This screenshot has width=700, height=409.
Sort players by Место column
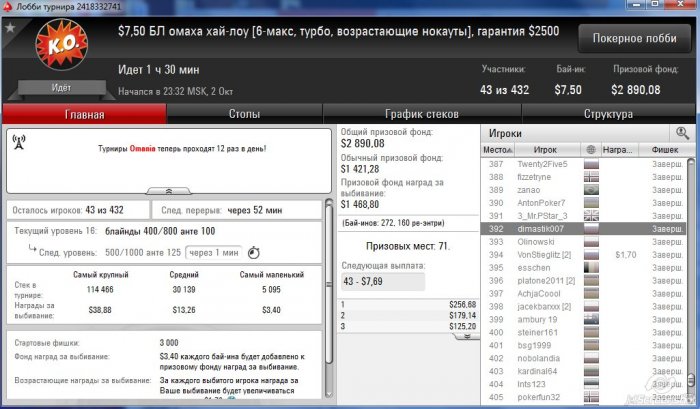(x=497, y=150)
